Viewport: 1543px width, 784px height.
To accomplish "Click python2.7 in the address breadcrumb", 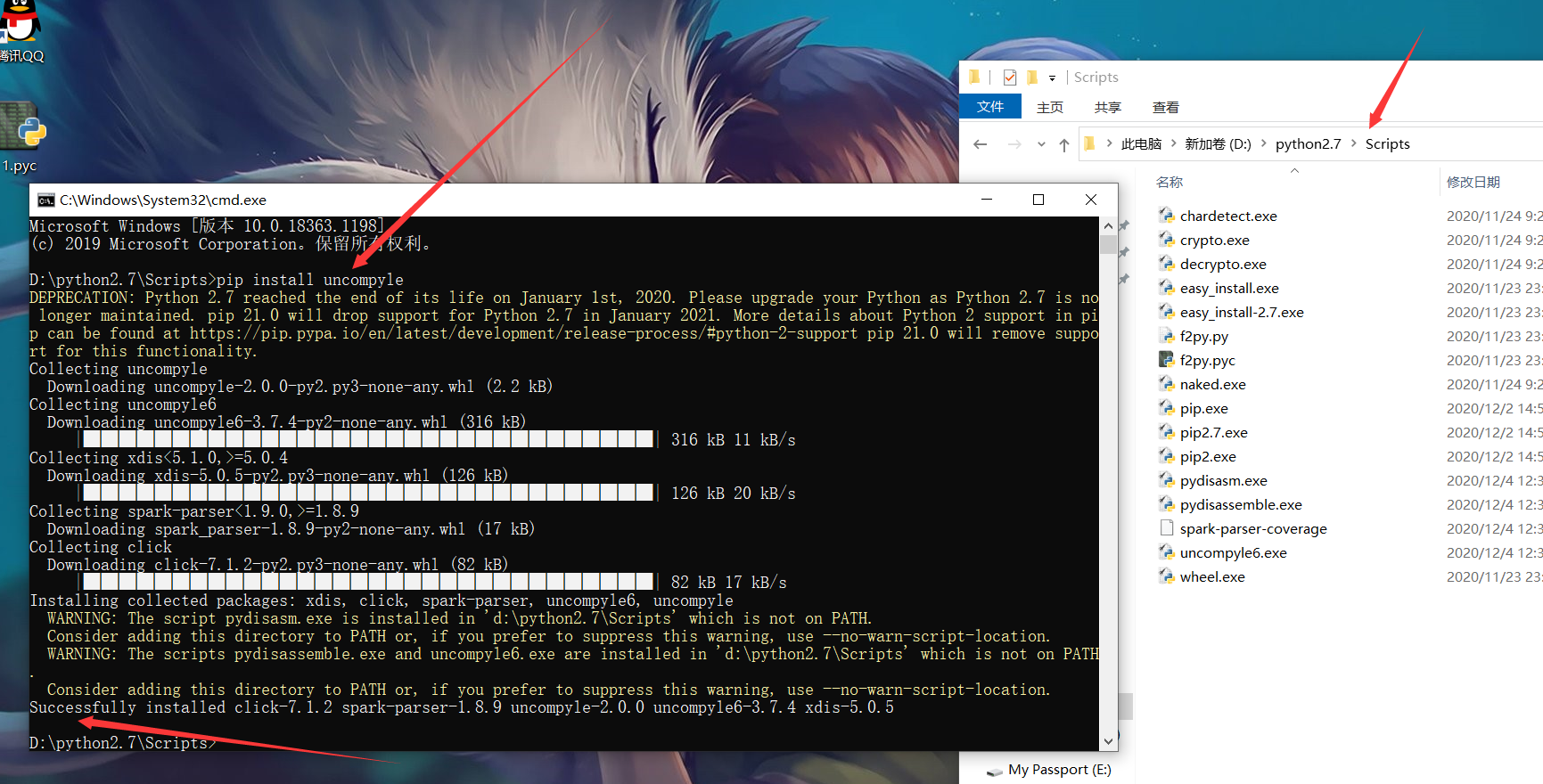I will click(x=1308, y=144).
